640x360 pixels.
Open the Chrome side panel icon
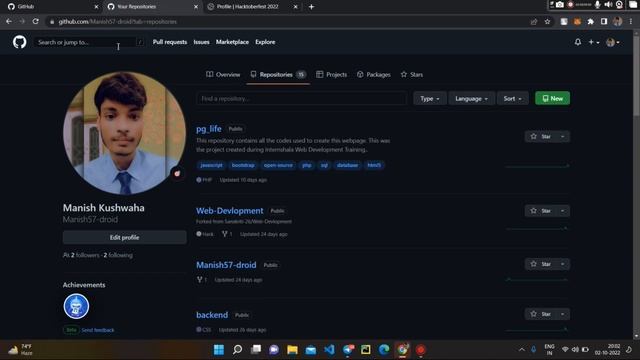(x=604, y=22)
